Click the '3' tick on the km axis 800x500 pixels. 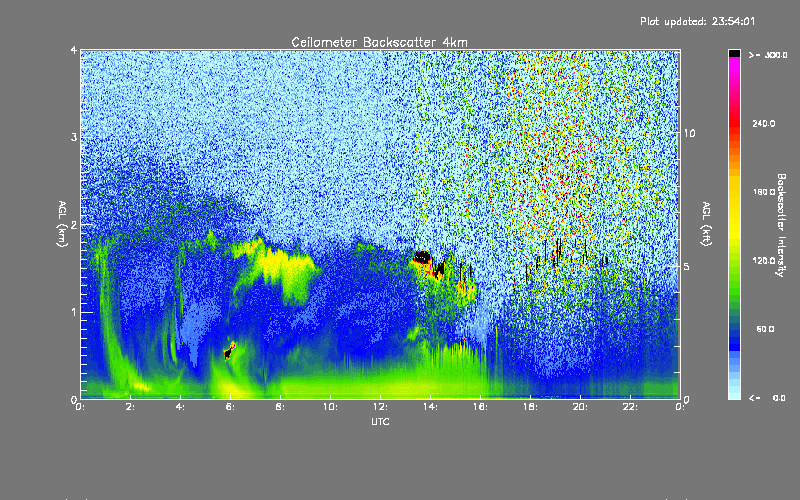click(x=74, y=137)
